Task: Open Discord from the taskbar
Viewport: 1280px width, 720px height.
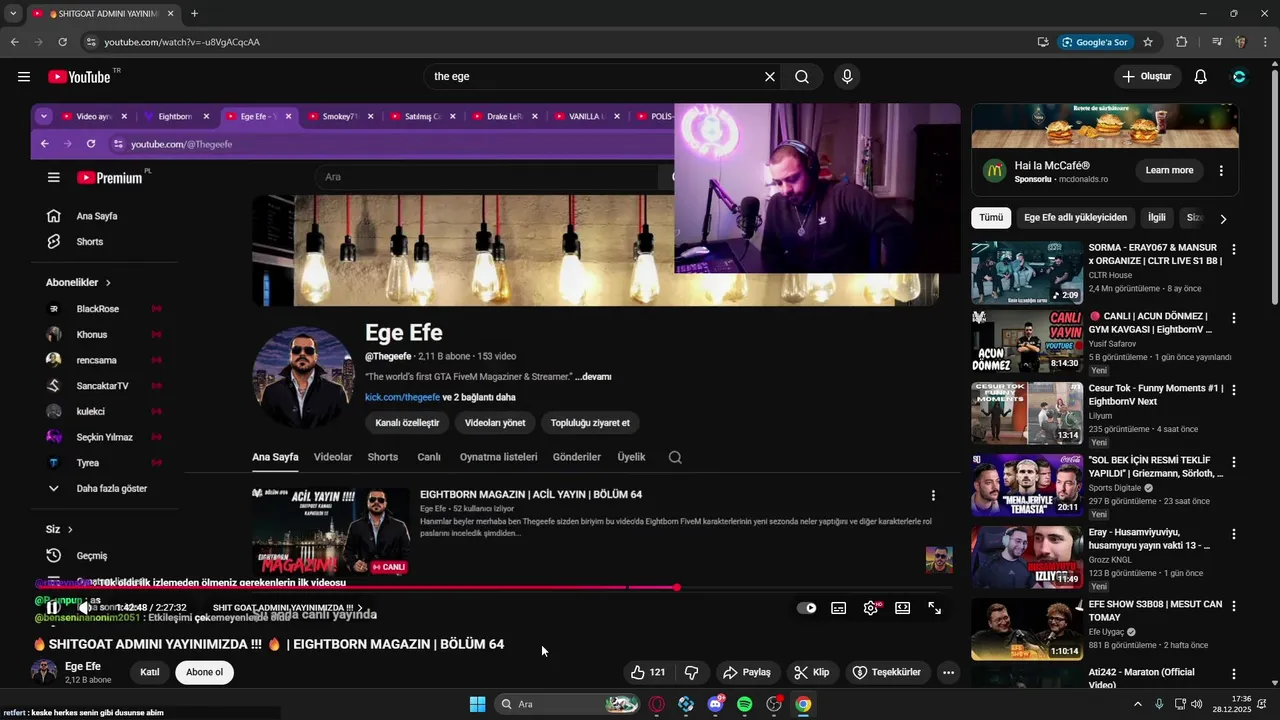Action: [715, 704]
